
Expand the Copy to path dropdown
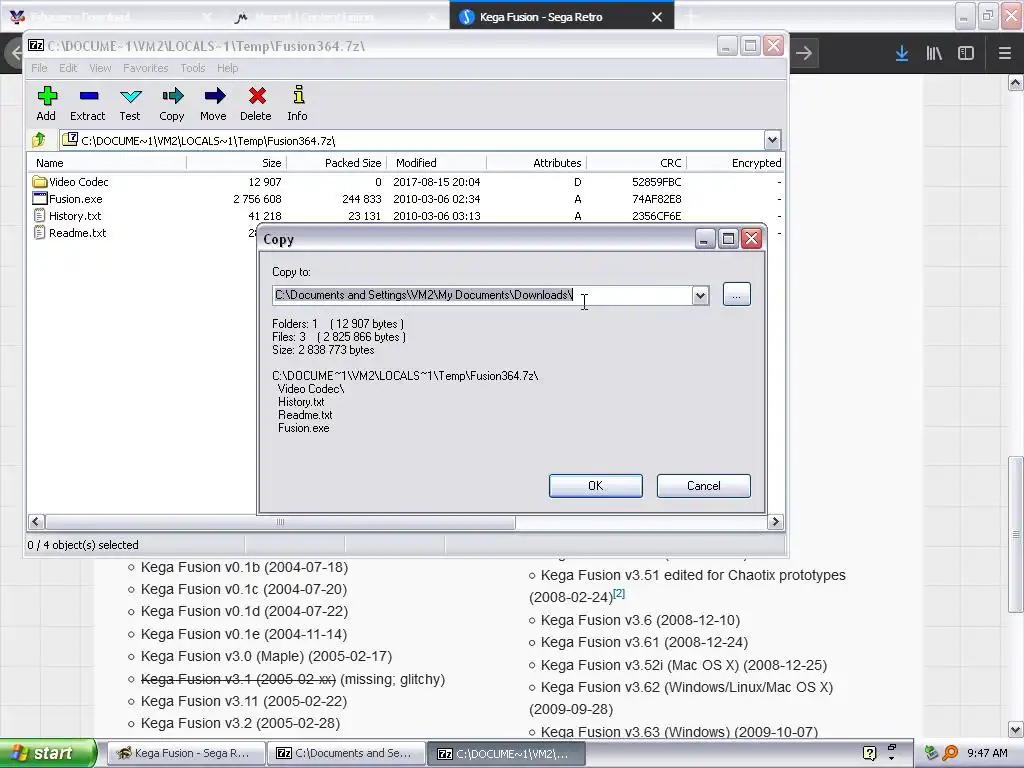pyautogui.click(x=700, y=295)
